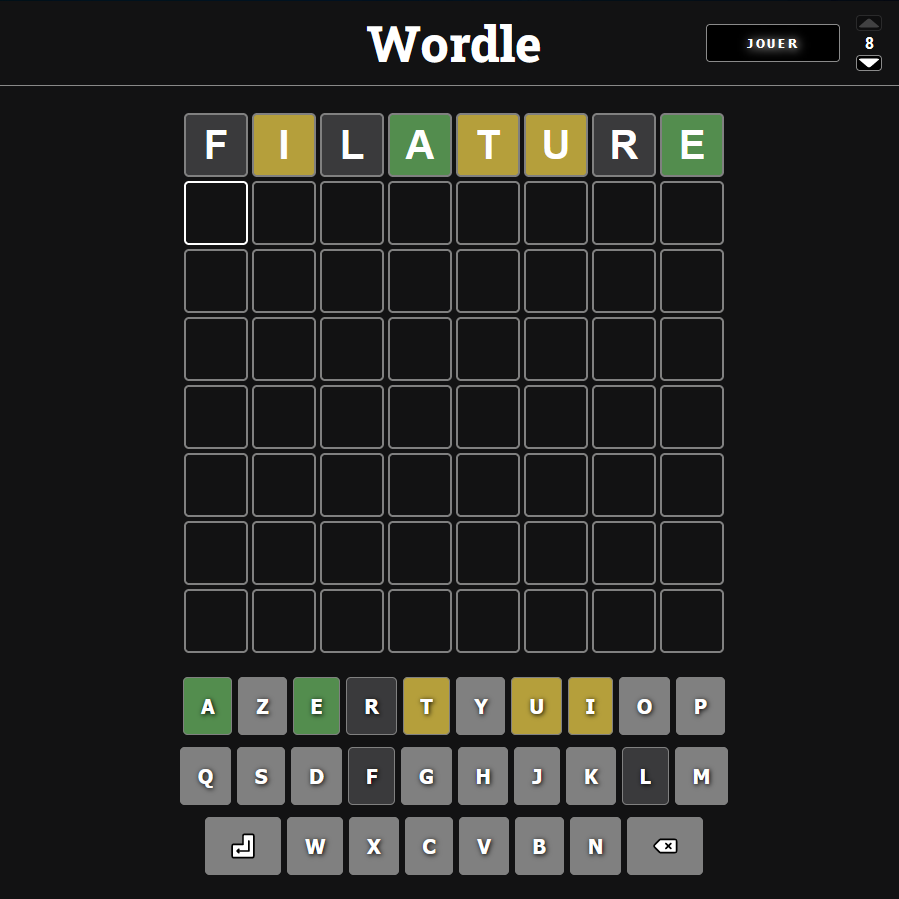Click the Wordle title
This screenshot has width=899, height=899.
[454, 44]
